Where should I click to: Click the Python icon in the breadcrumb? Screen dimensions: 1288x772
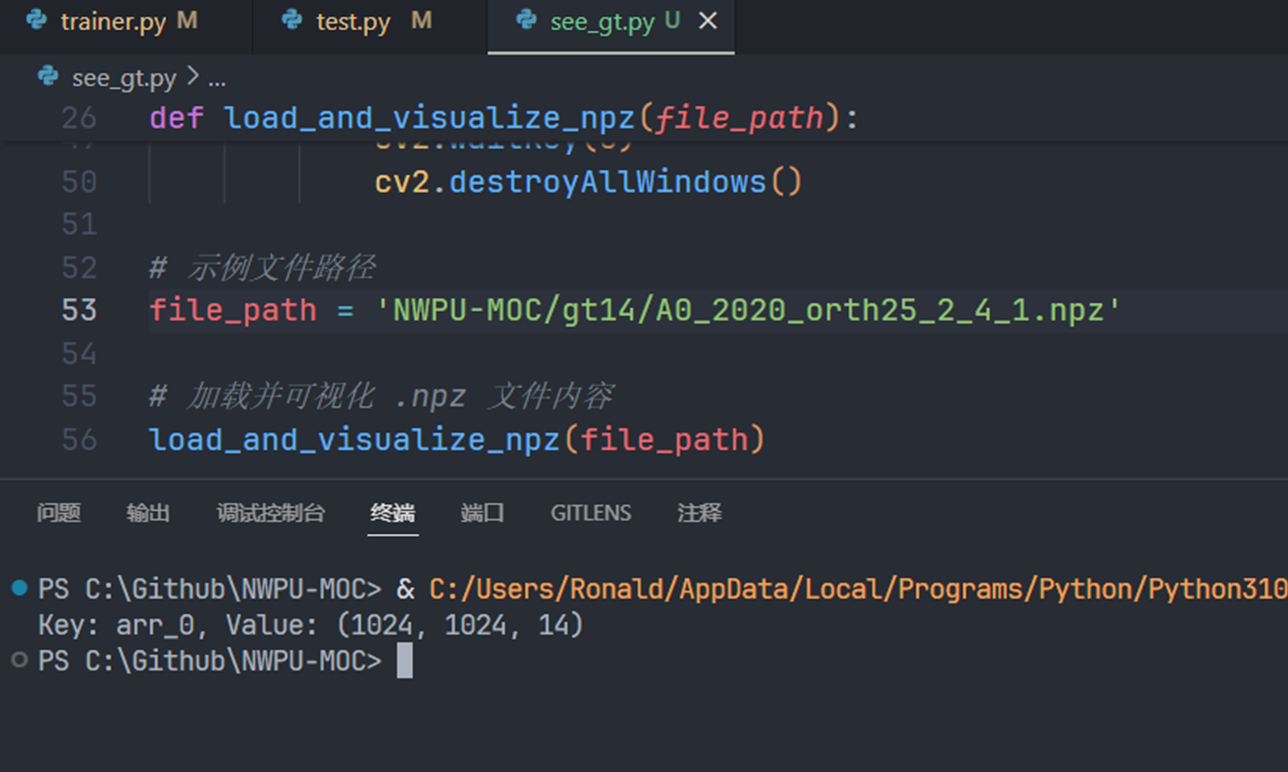[x=47, y=77]
